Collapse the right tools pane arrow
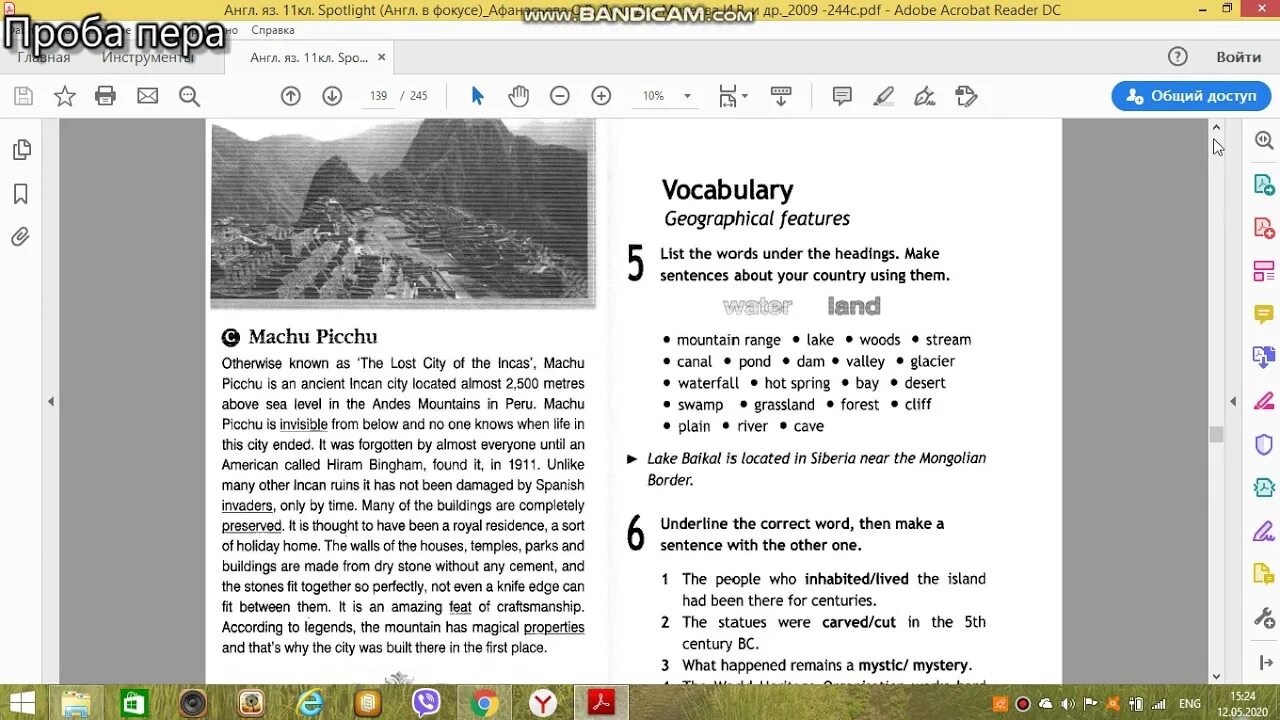The image size is (1280, 720). pos(1233,401)
